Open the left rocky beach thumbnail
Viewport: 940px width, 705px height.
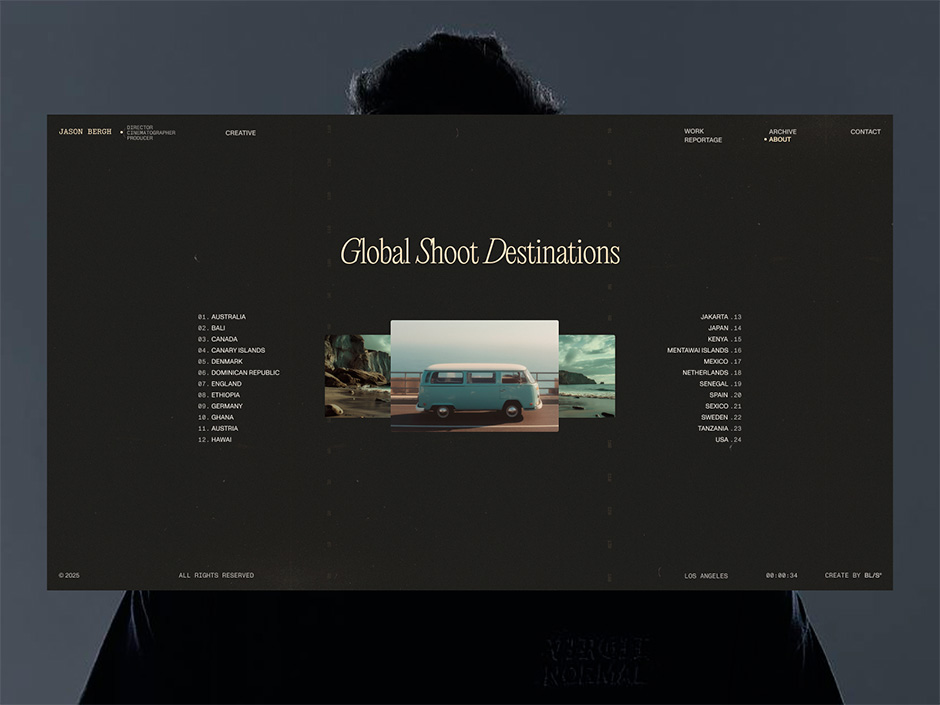[x=357, y=376]
